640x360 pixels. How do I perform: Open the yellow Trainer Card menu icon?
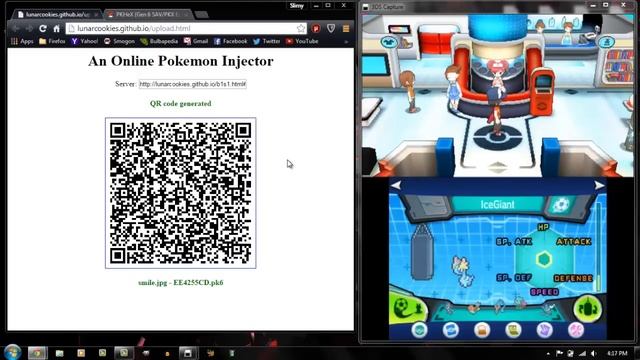coord(513,330)
